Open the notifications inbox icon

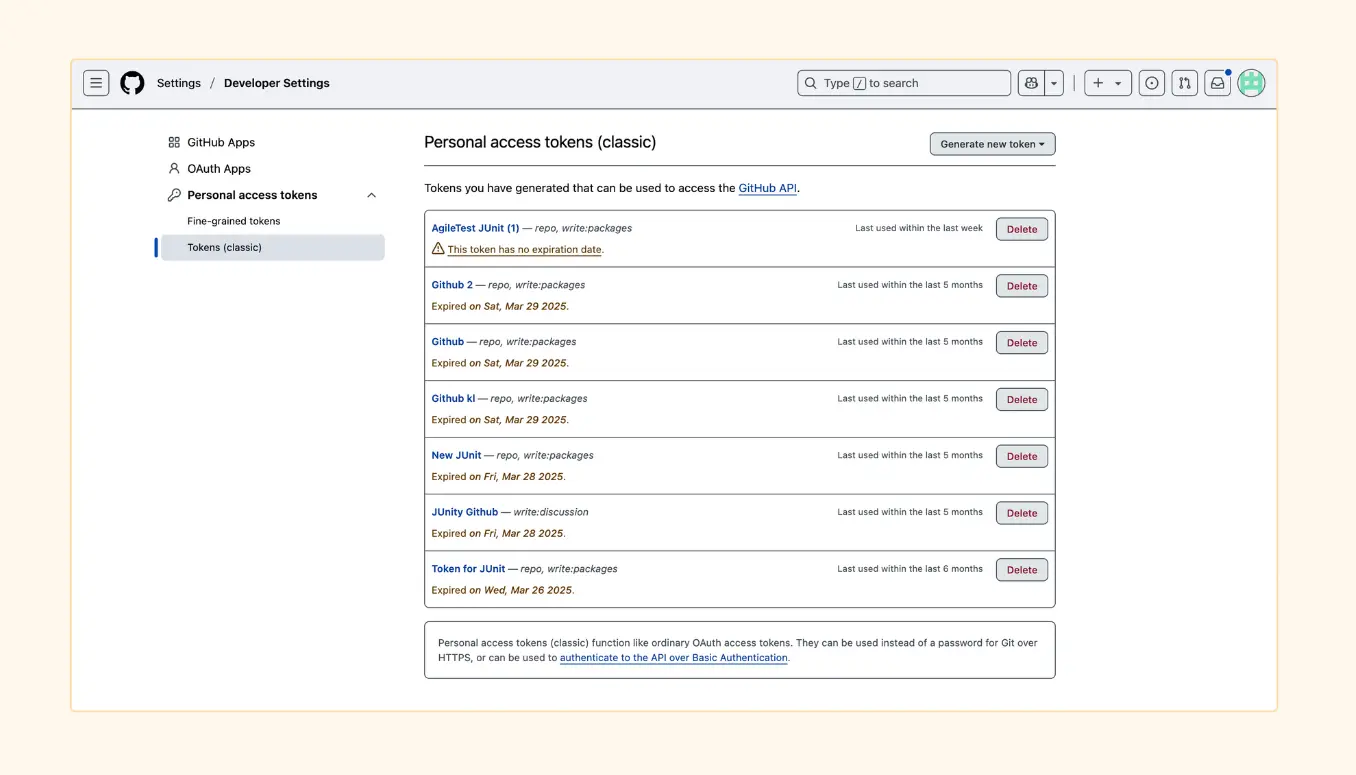[x=1217, y=83]
